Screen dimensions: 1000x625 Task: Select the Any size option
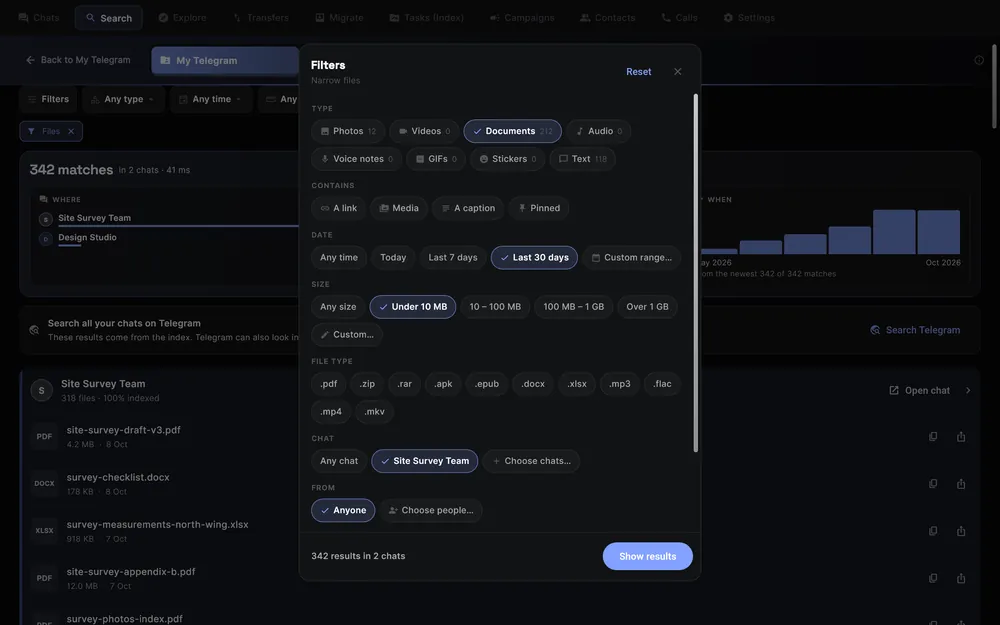(x=338, y=307)
